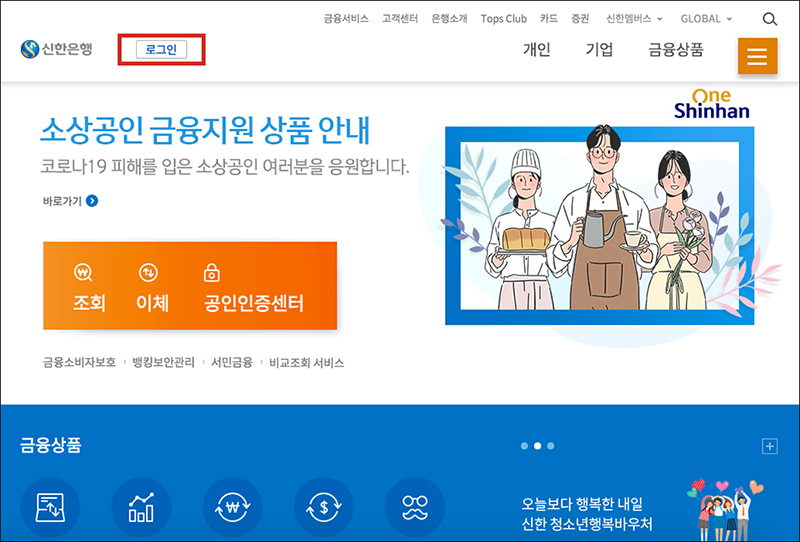The width and height of the screenshot is (800, 542).
Task: Open the 카드 top link
Action: [548, 19]
